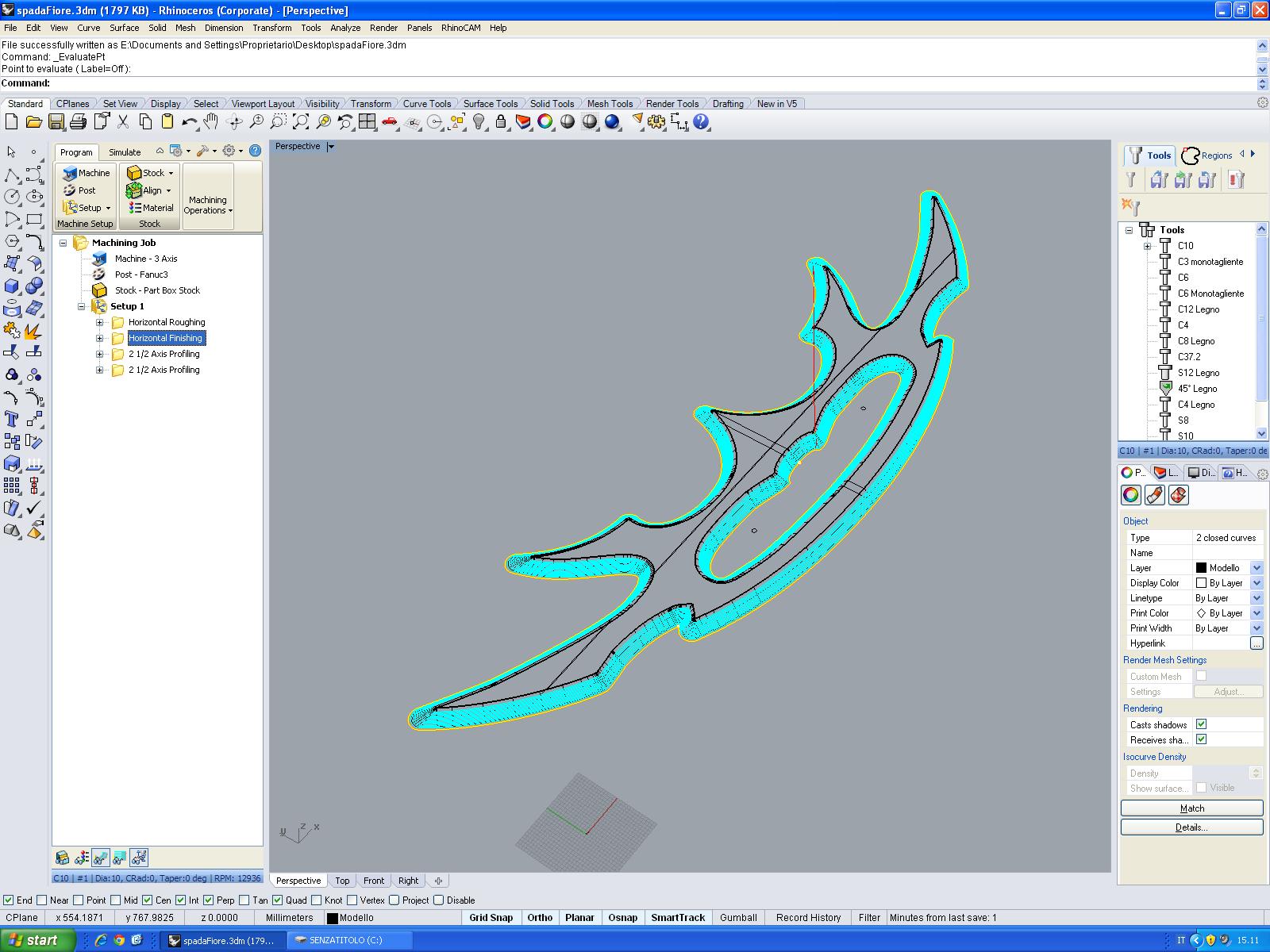Screen dimensions: 1270x952
Task: Open the Perspective viewport title dropdown arrow
Action: point(331,147)
